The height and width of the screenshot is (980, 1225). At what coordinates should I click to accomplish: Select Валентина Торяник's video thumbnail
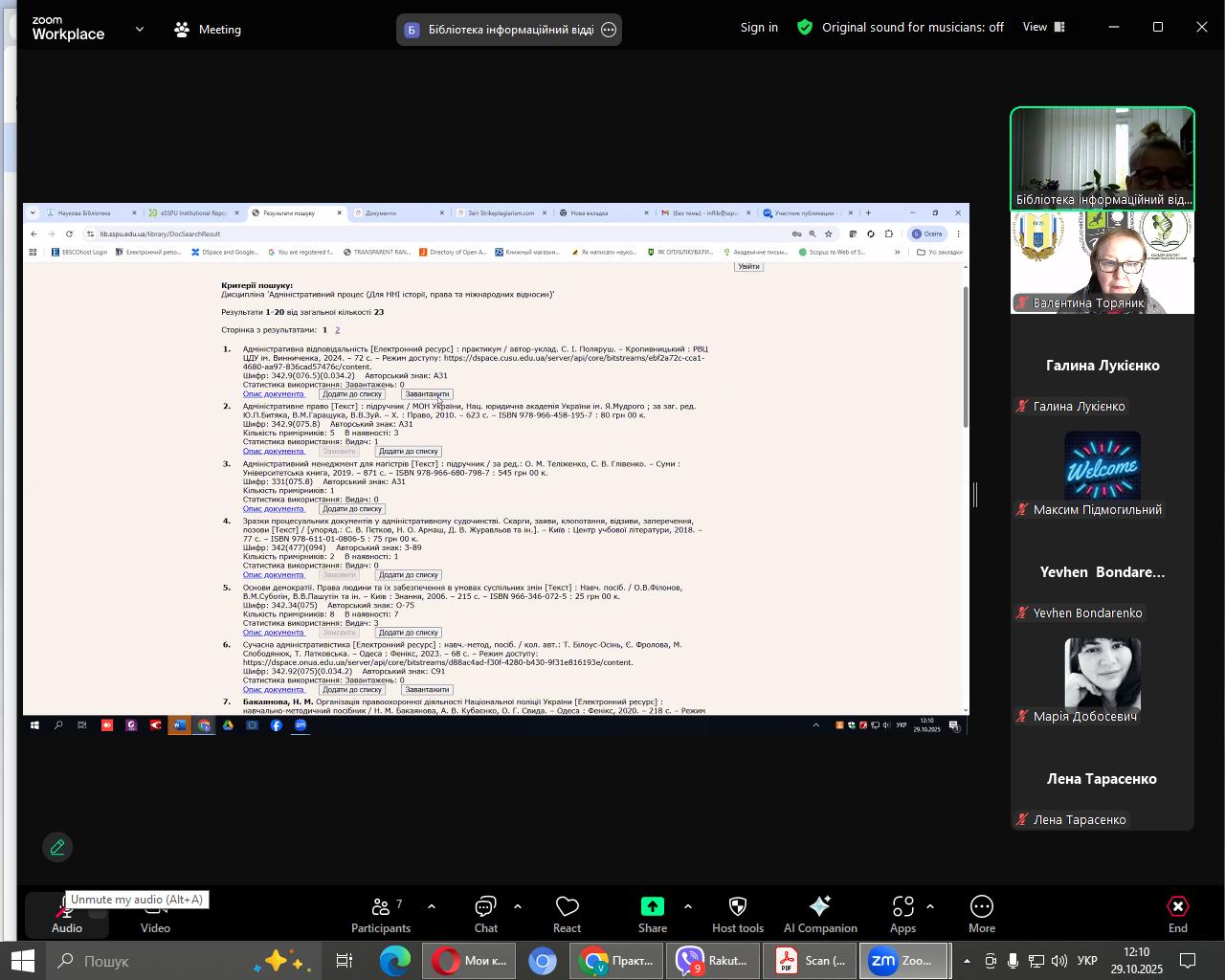(1102, 262)
